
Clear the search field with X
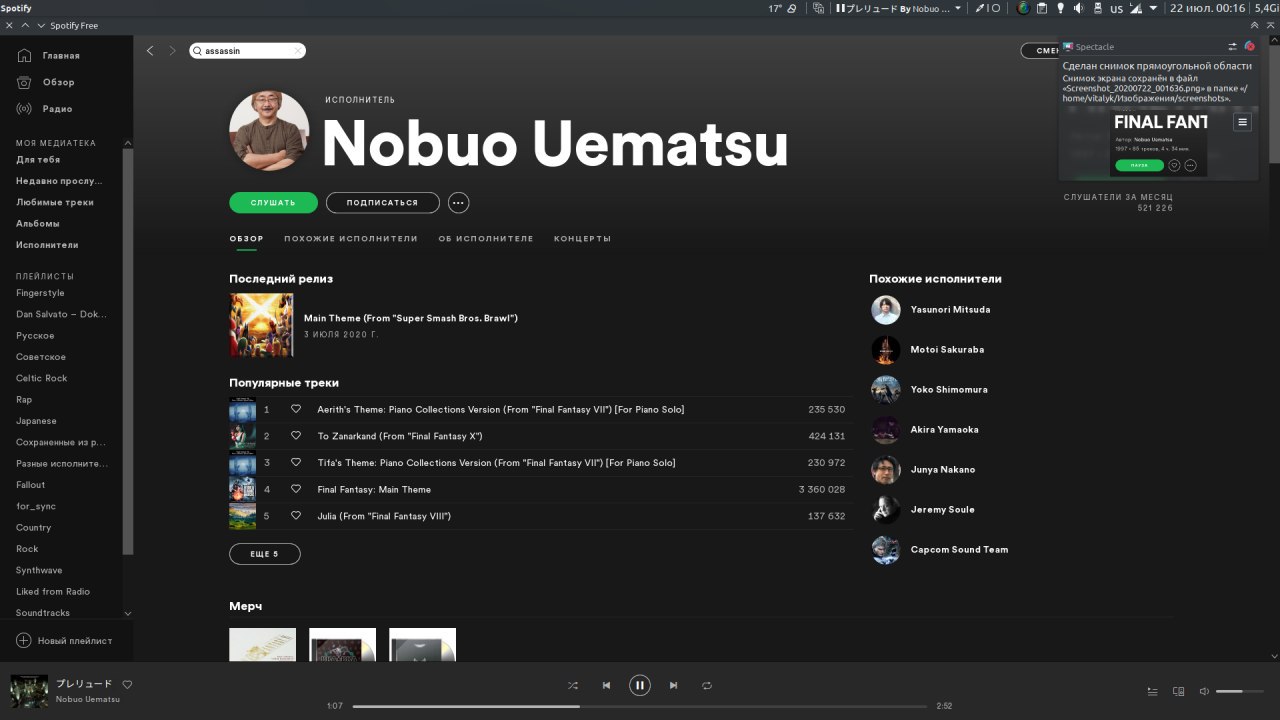(297, 51)
